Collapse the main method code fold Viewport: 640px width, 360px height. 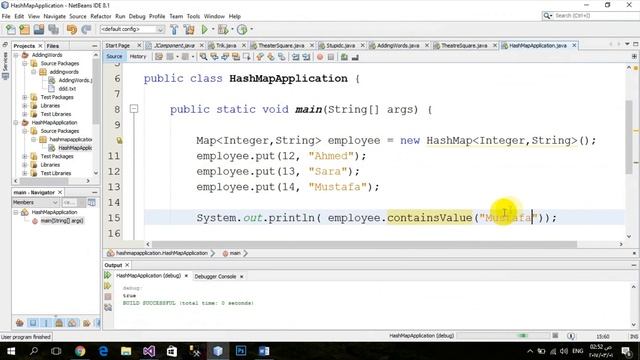(134, 109)
